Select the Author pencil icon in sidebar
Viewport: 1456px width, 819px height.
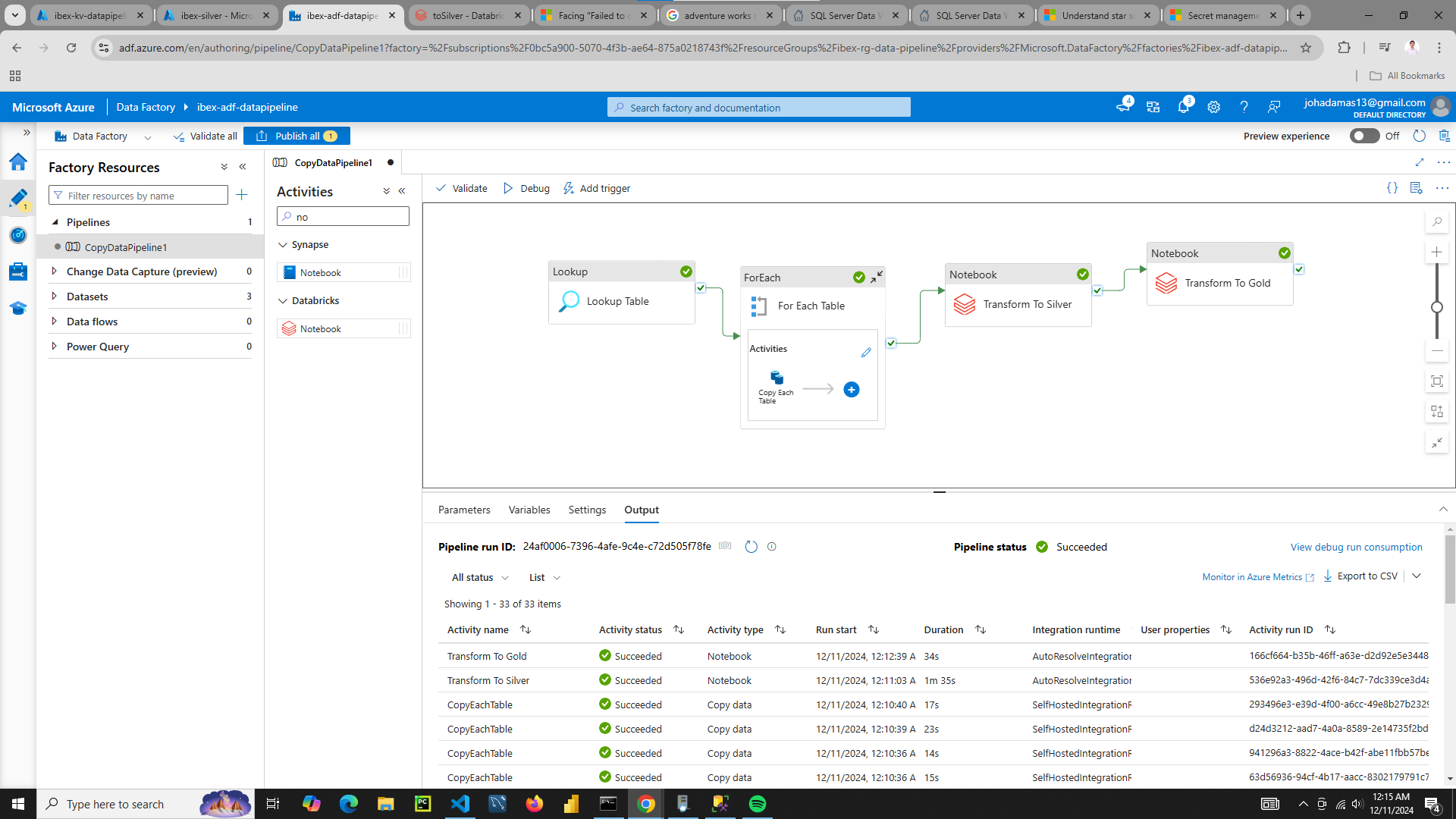tap(18, 198)
